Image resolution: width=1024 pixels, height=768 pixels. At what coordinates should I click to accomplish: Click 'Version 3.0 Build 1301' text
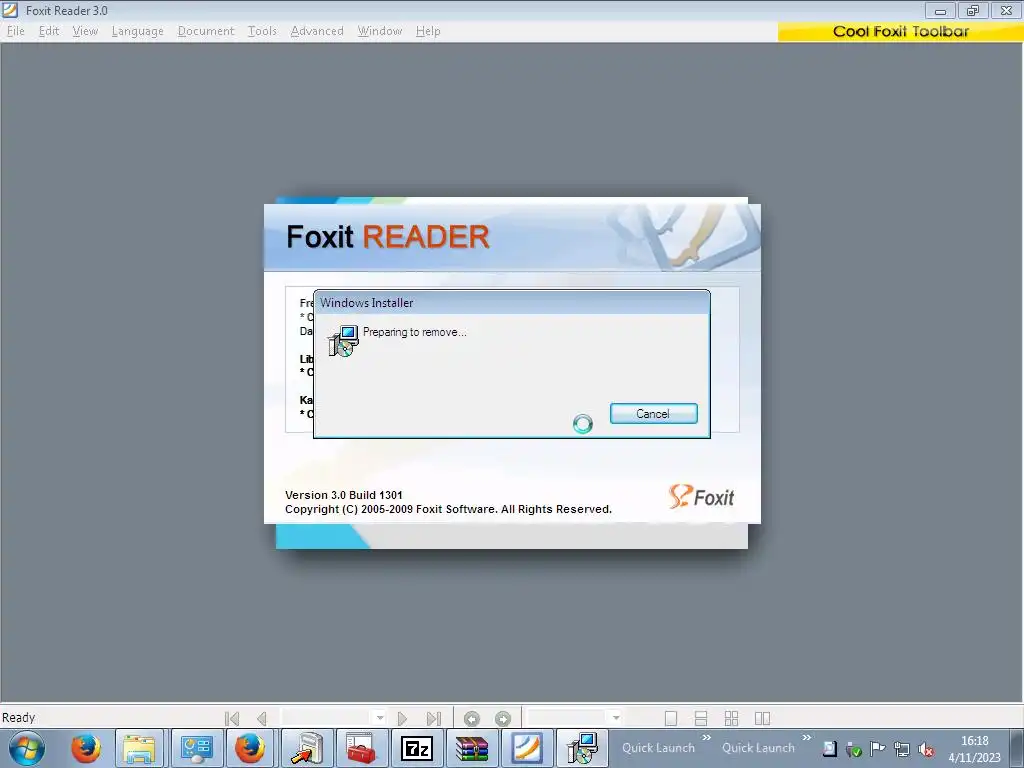tap(344, 495)
